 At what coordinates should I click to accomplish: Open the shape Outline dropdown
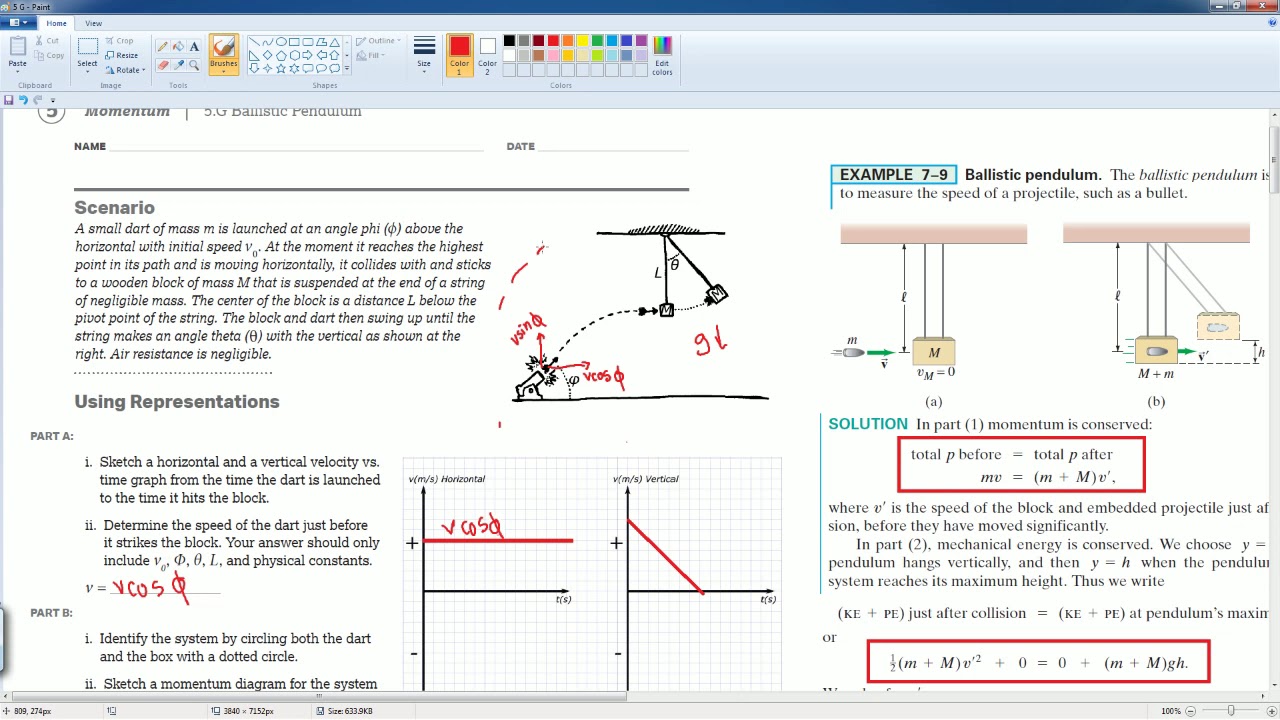pos(379,41)
